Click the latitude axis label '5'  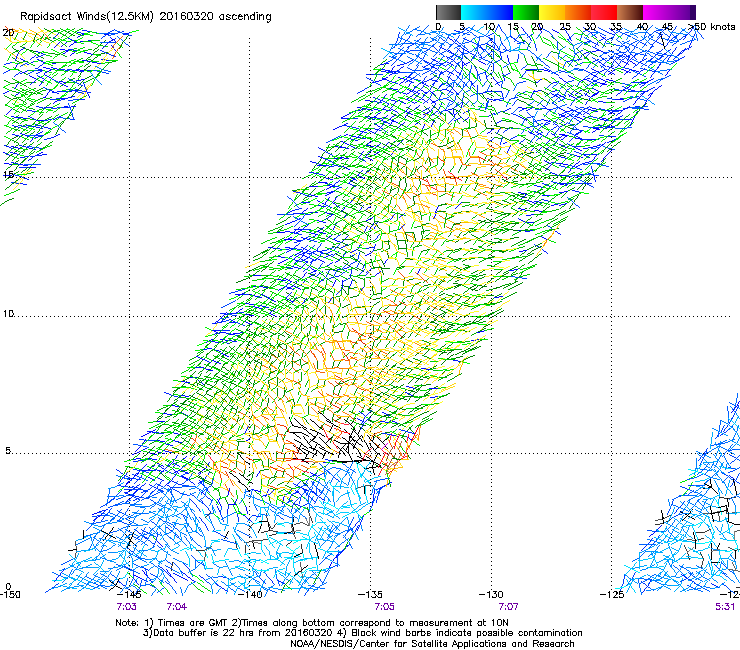[x=8, y=451]
